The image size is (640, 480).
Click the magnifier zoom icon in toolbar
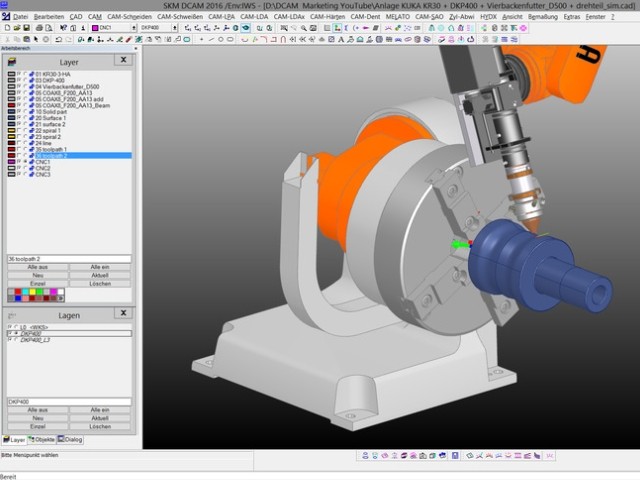(303, 28)
